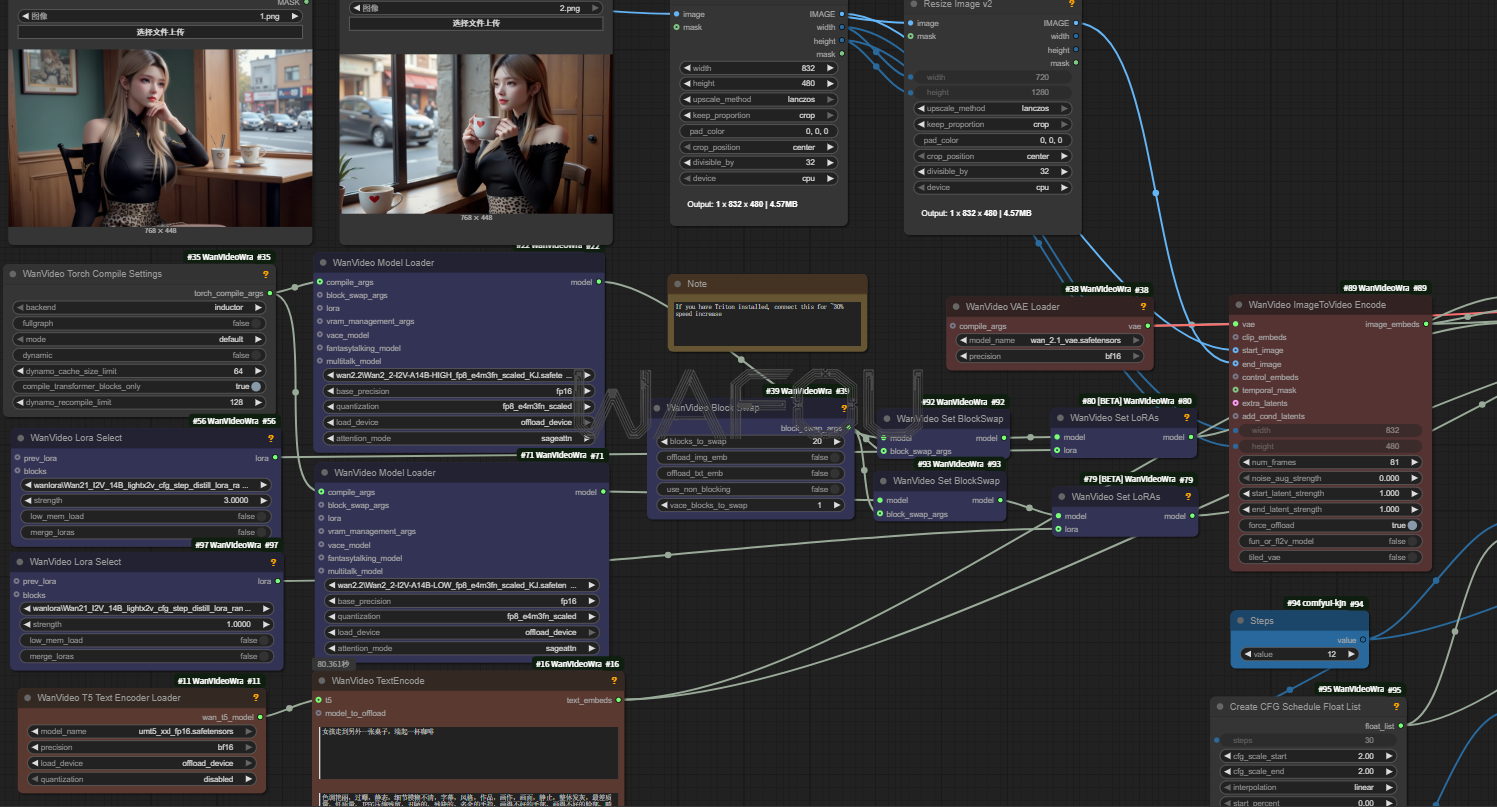Collapse the Note node via its title dot
The height and width of the screenshot is (807, 1497).
click(677, 284)
